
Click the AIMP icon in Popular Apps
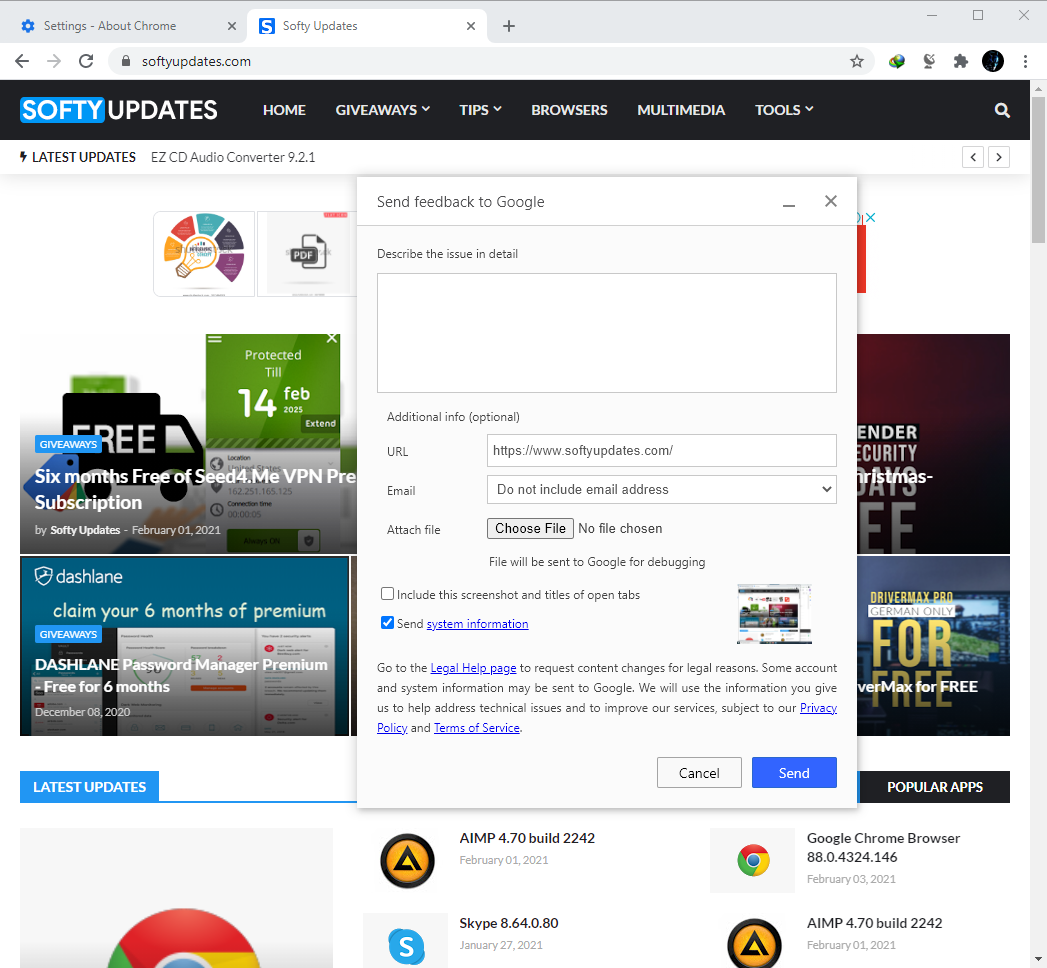(x=754, y=943)
